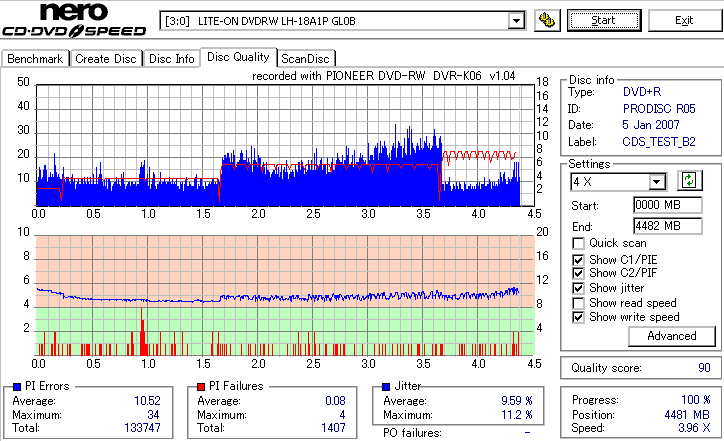Click the recorded with PIONEER DVD-RW text
The image size is (724, 441).
click(384, 76)
